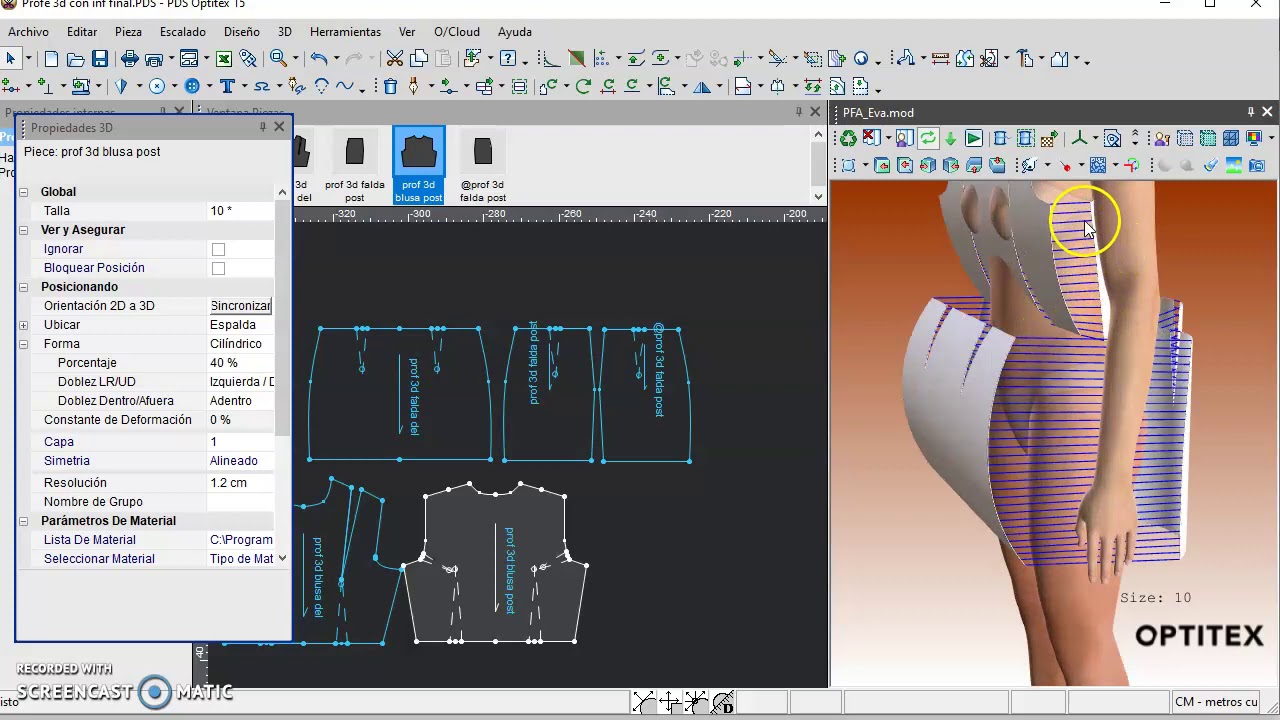Click the Print icon in top toolbar
The image size is (1280, 720).
pos(130,59)
